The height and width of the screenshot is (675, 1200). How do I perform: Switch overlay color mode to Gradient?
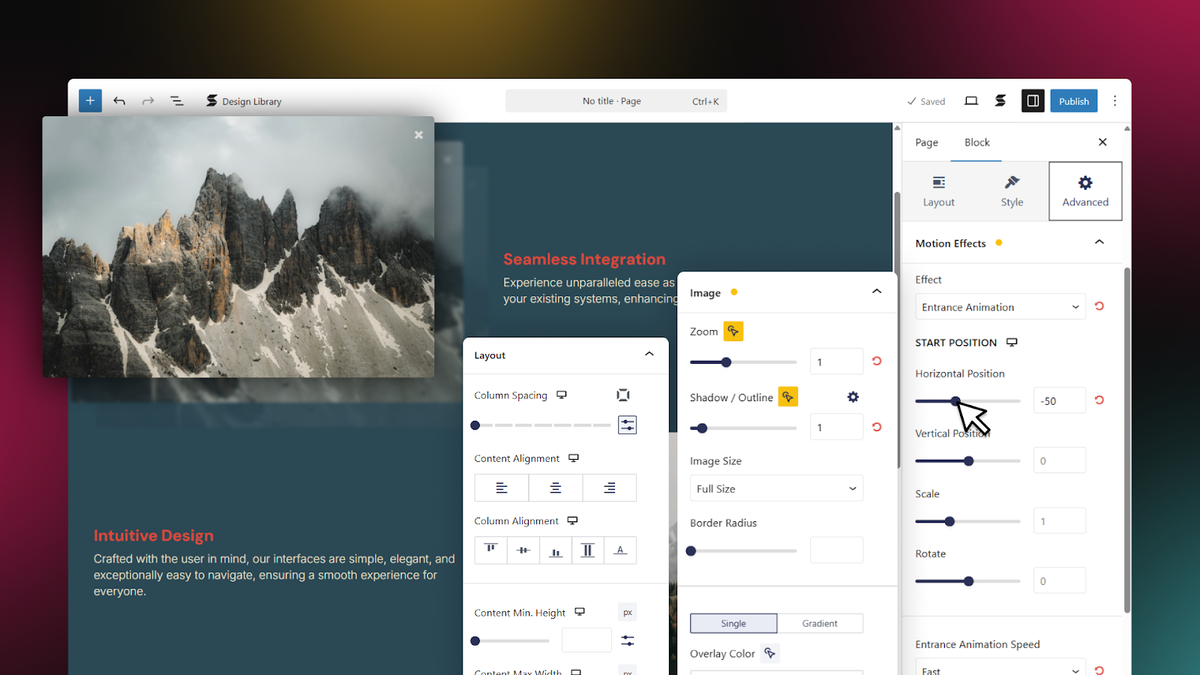pos(820,623)
